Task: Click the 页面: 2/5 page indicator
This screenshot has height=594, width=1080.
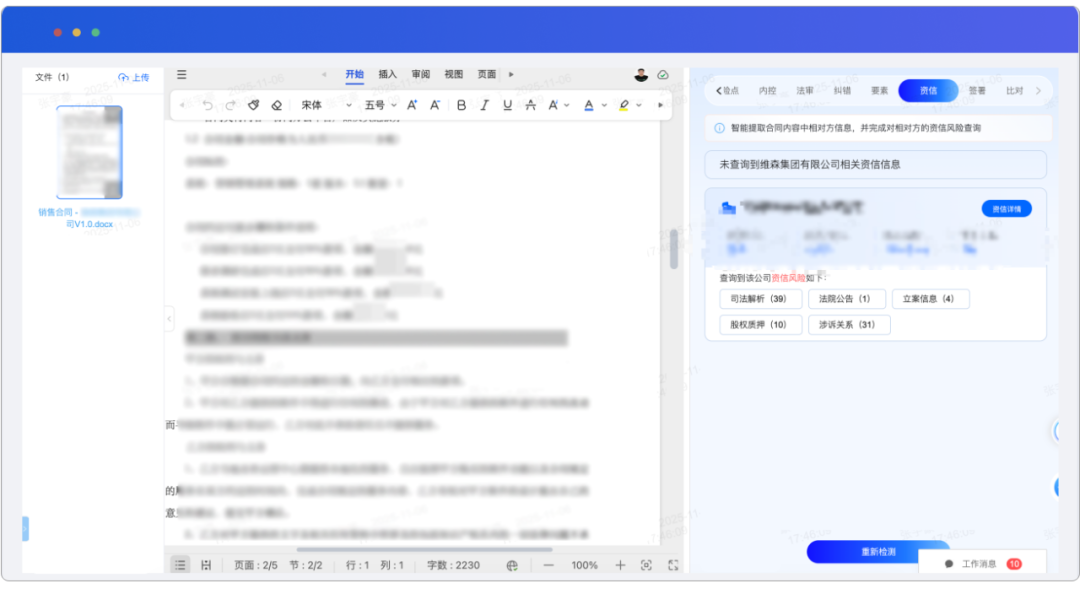Action: (256, 565)
